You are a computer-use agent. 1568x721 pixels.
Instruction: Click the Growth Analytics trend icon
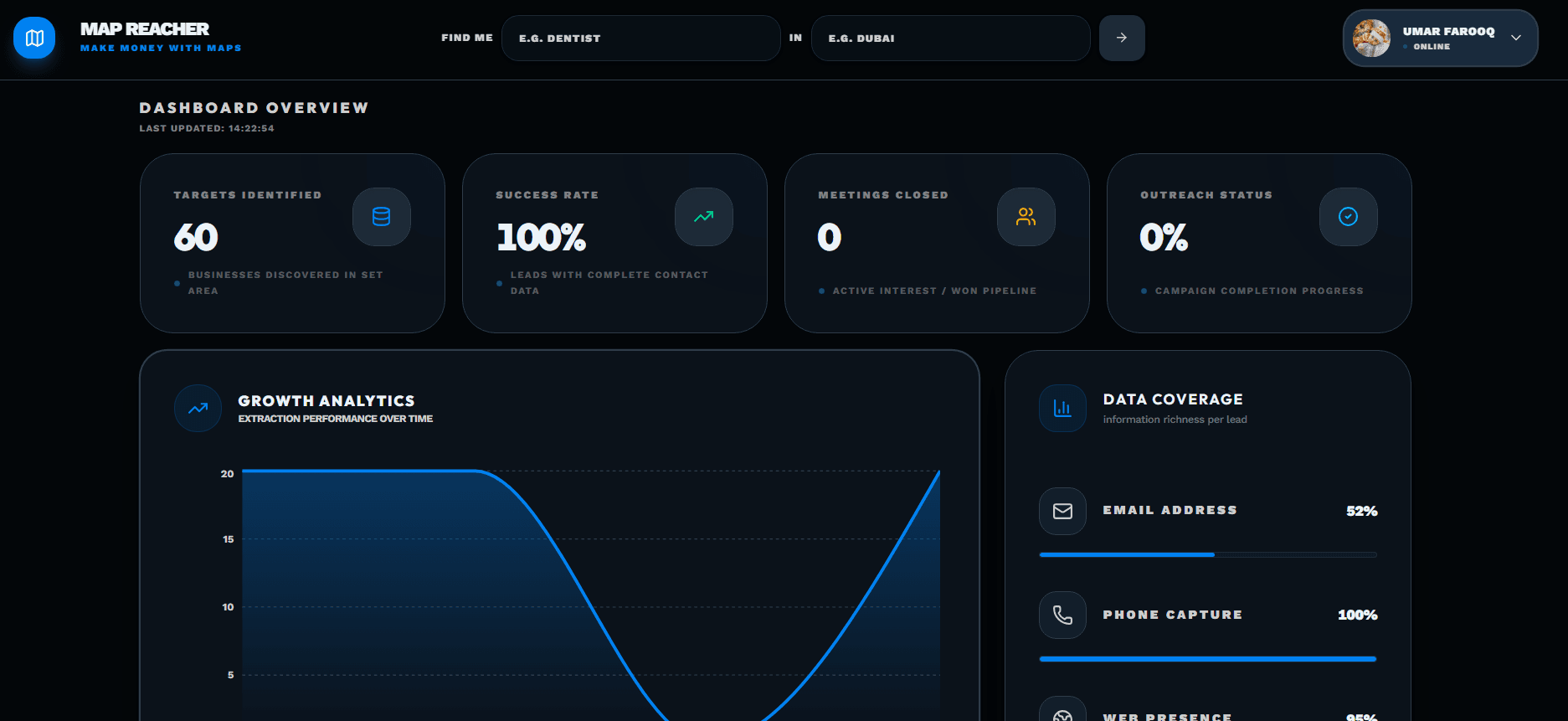198,409
